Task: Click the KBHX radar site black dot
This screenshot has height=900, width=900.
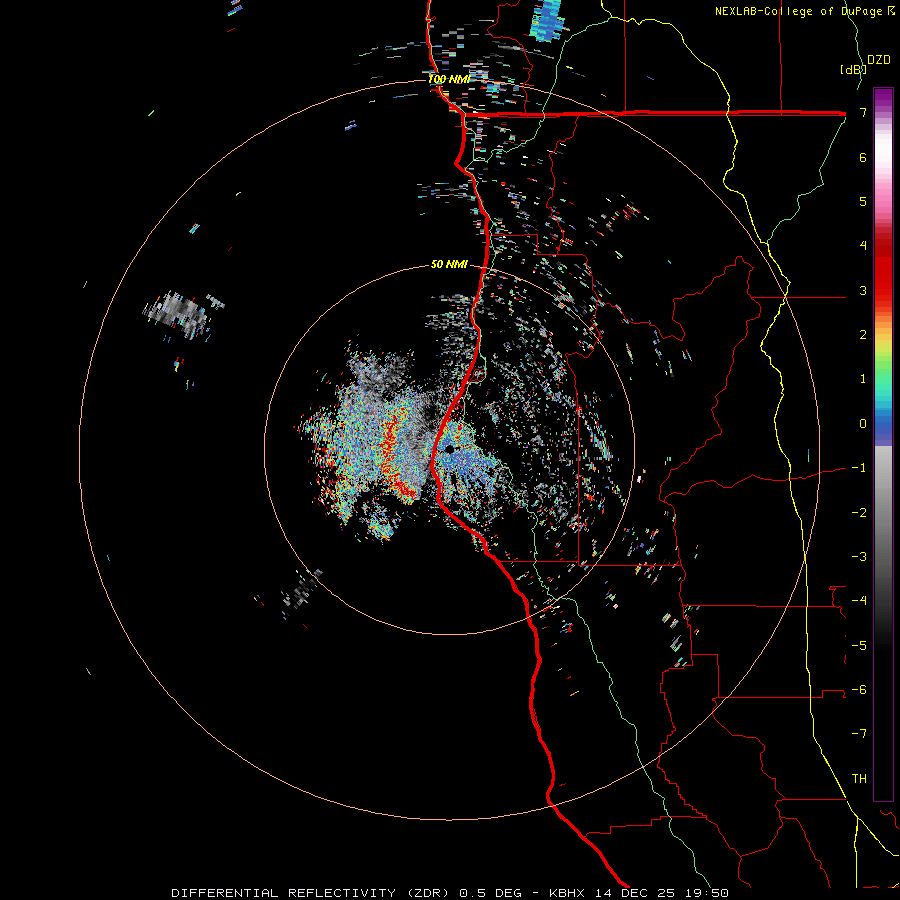Action: coord(449,449)
